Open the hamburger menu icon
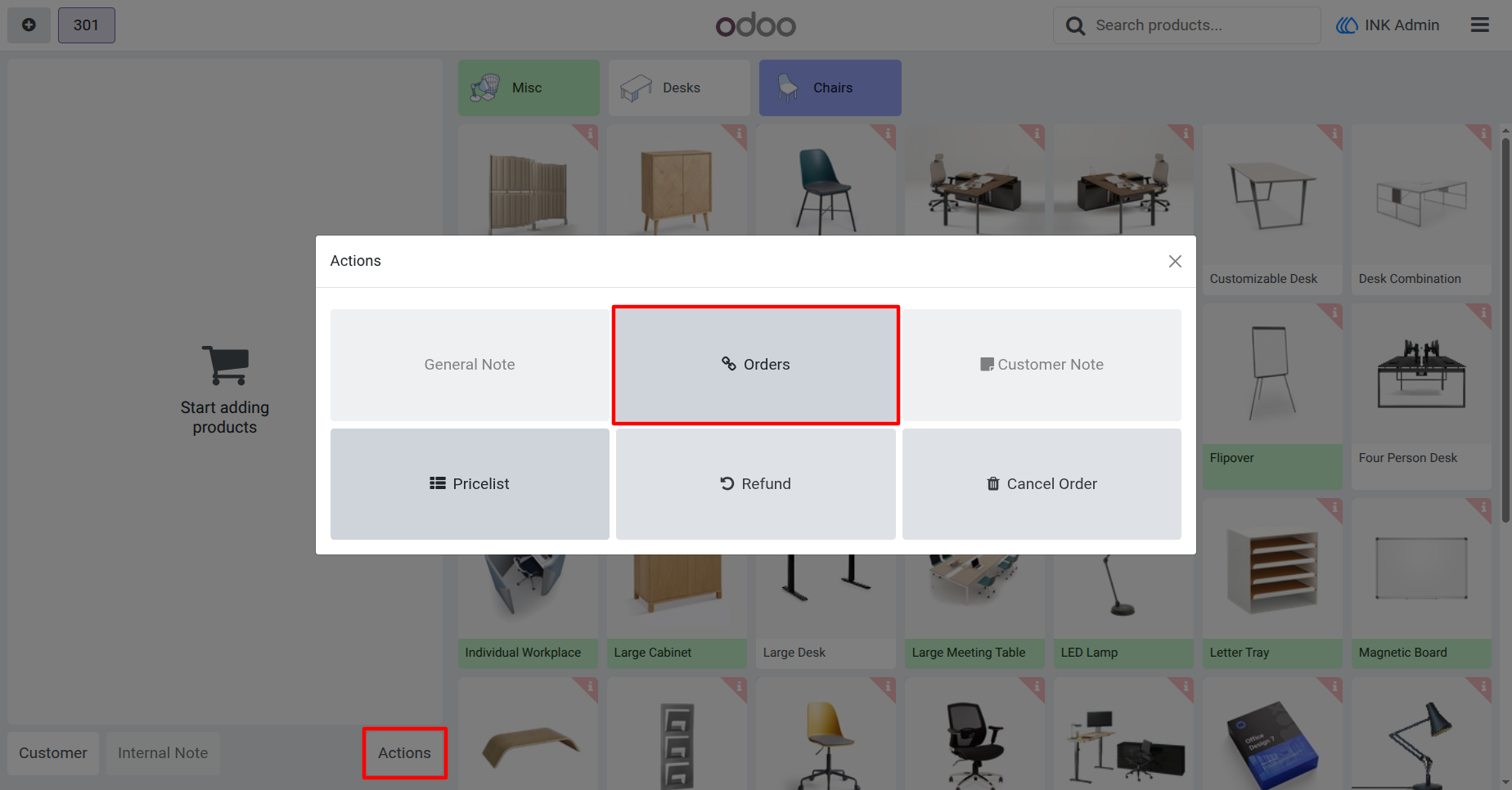Image resolution: width=1512 pixels, height=790 pixels. tap(1479, 25)
